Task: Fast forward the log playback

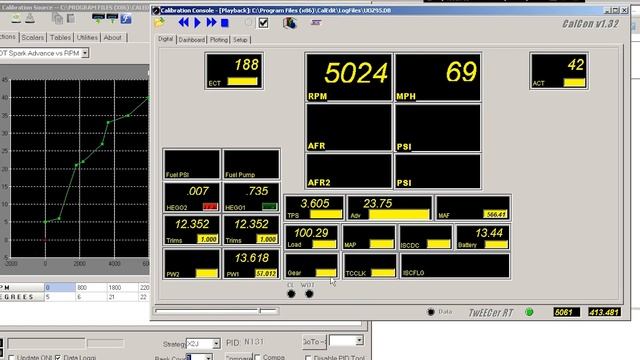Action: pos(211,22)
